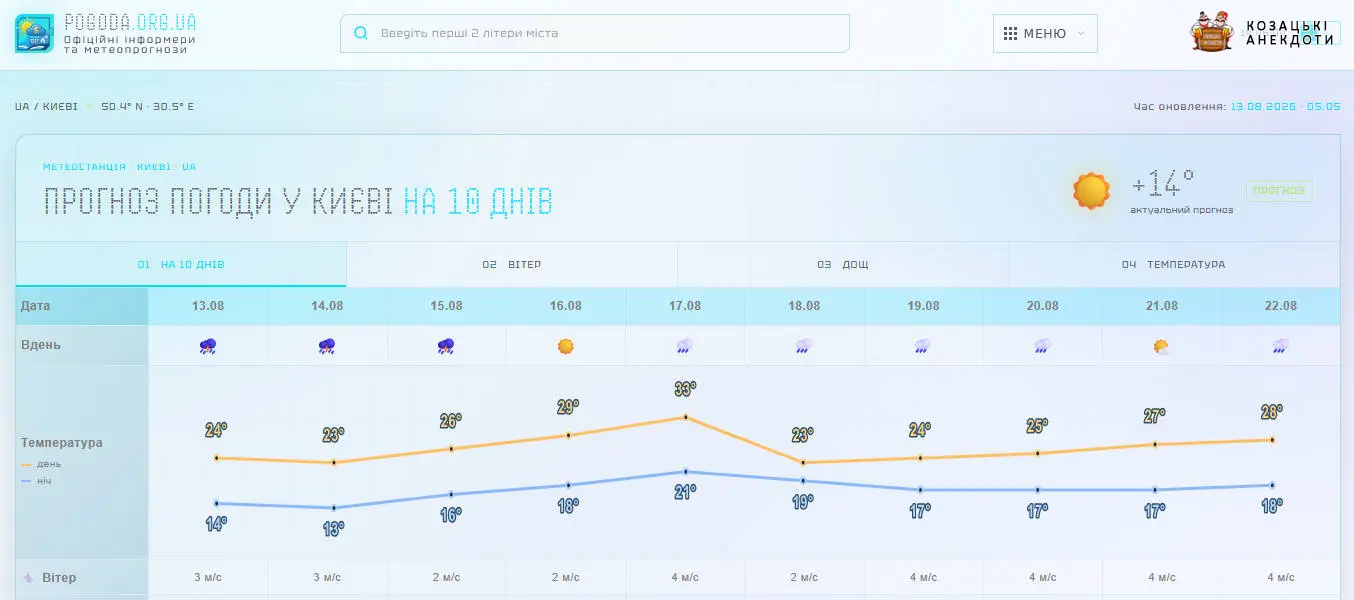Click the city search input field
This screenshot has width=1354, height=600.
coord(595,33)
